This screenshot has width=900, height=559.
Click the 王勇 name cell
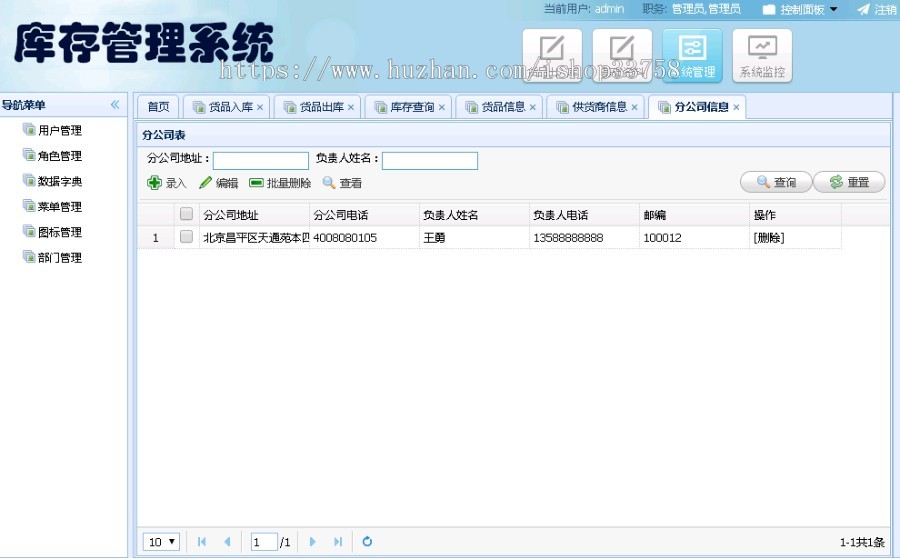pyautogui.click(x=475, y=238)
